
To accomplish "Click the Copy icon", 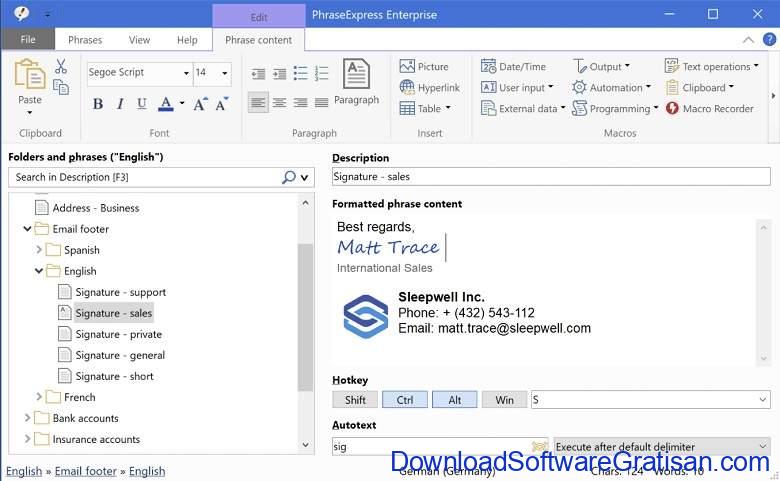I will click(x=61, y=87).
